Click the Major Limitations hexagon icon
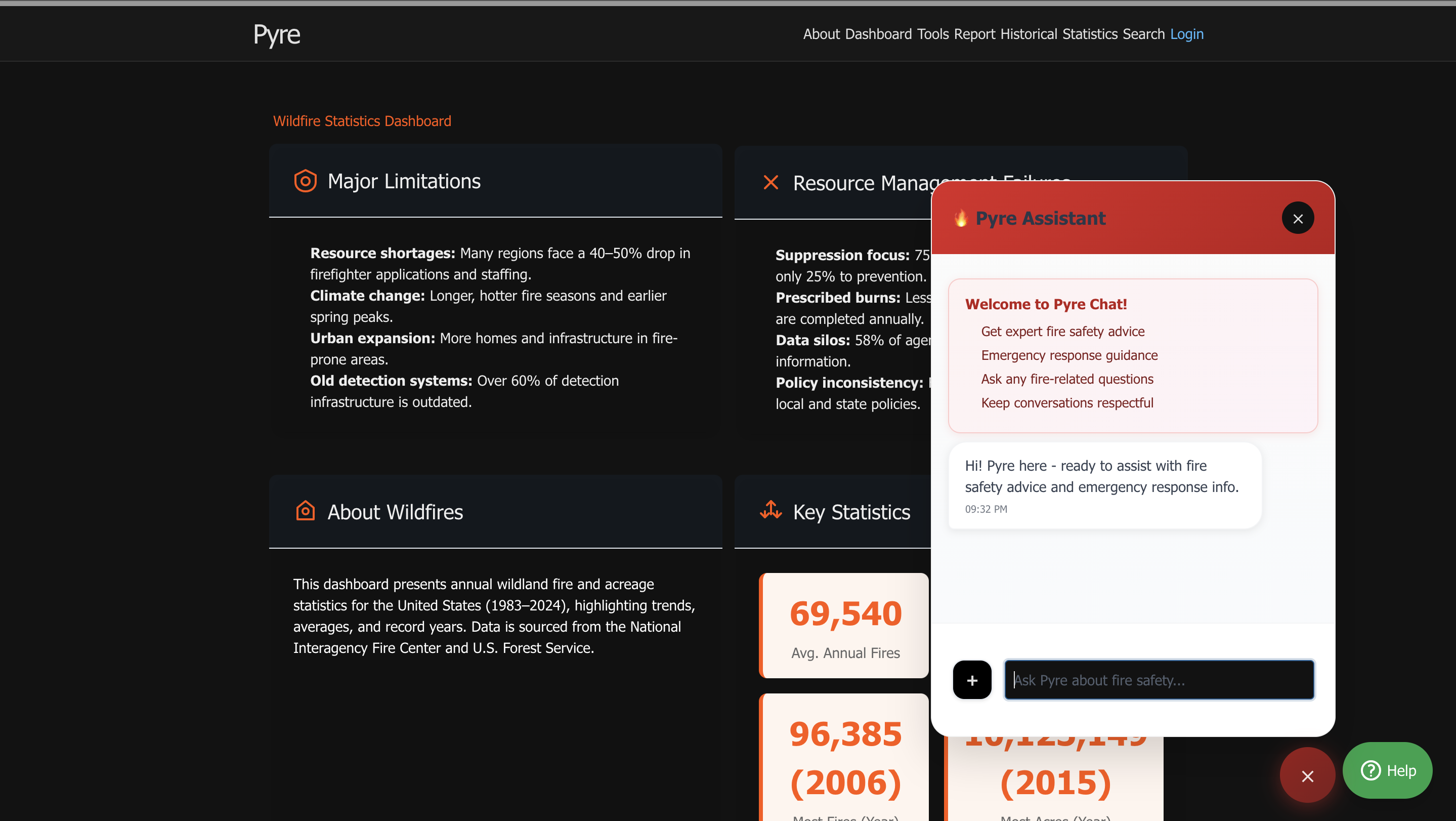1456x821 pixels. click(x=305, y=181)
